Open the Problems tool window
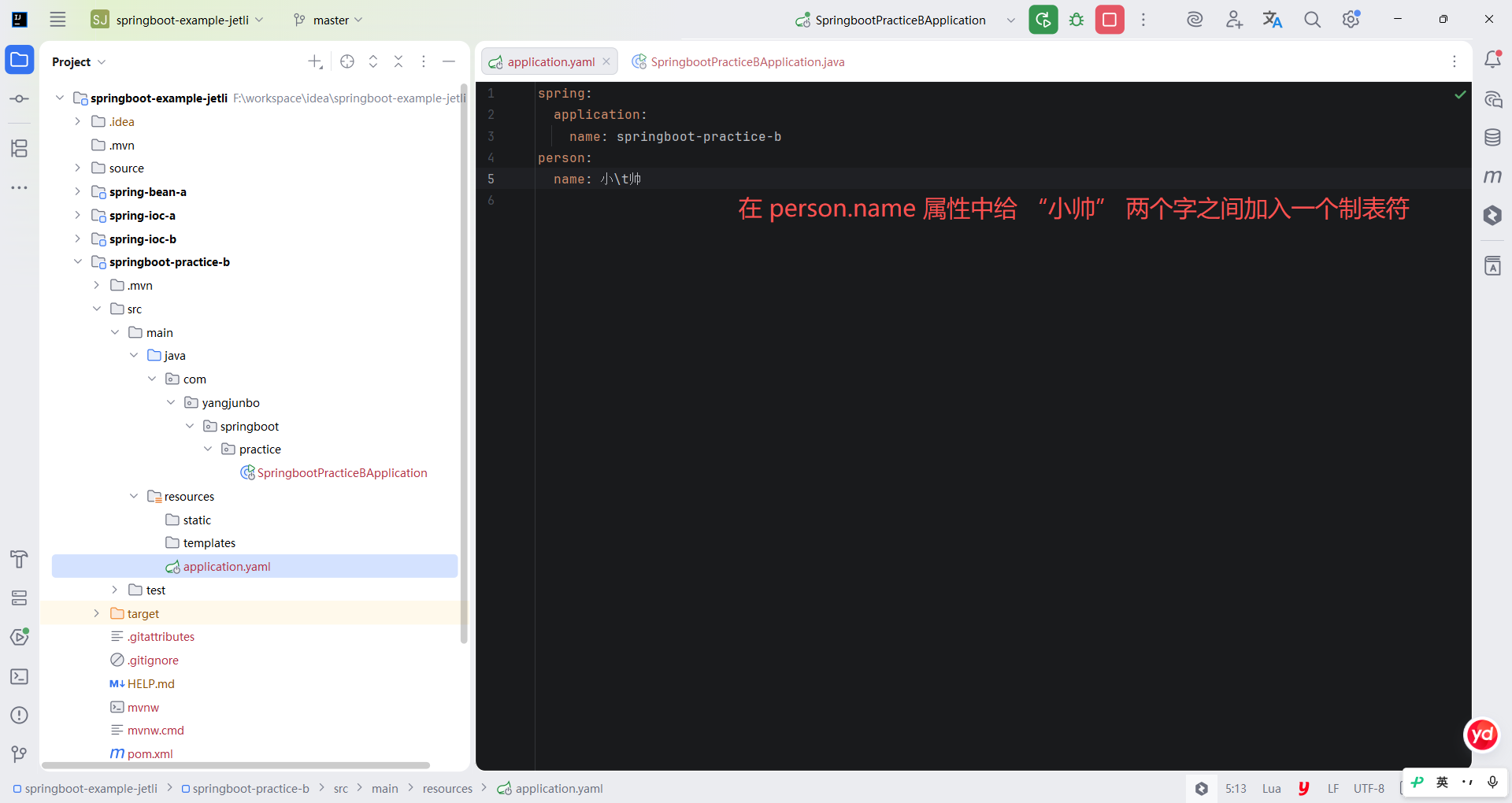1512x803 pixels. [x=20, y=715]
